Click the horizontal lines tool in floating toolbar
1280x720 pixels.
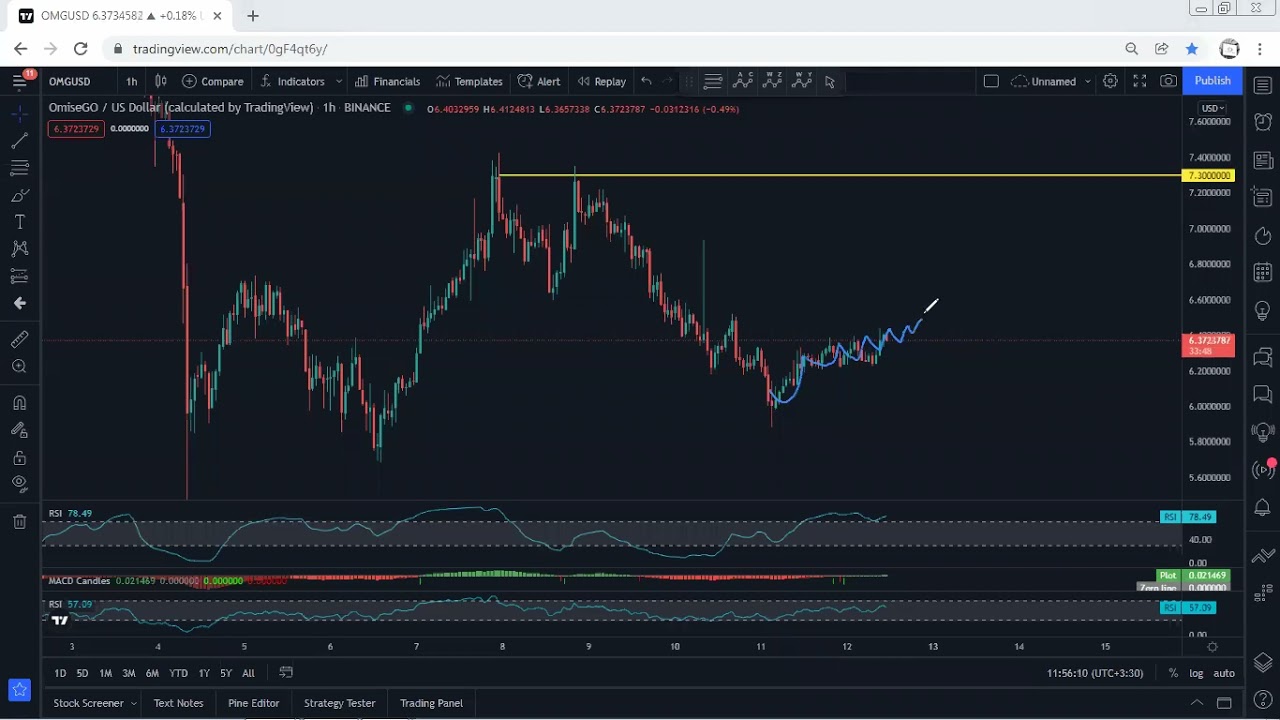pos(713,81)
